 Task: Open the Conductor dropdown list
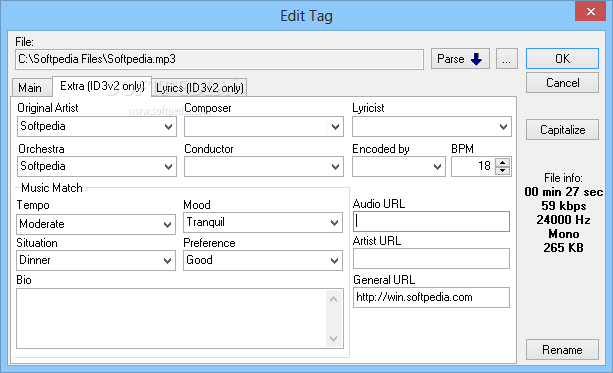(335, 167)
